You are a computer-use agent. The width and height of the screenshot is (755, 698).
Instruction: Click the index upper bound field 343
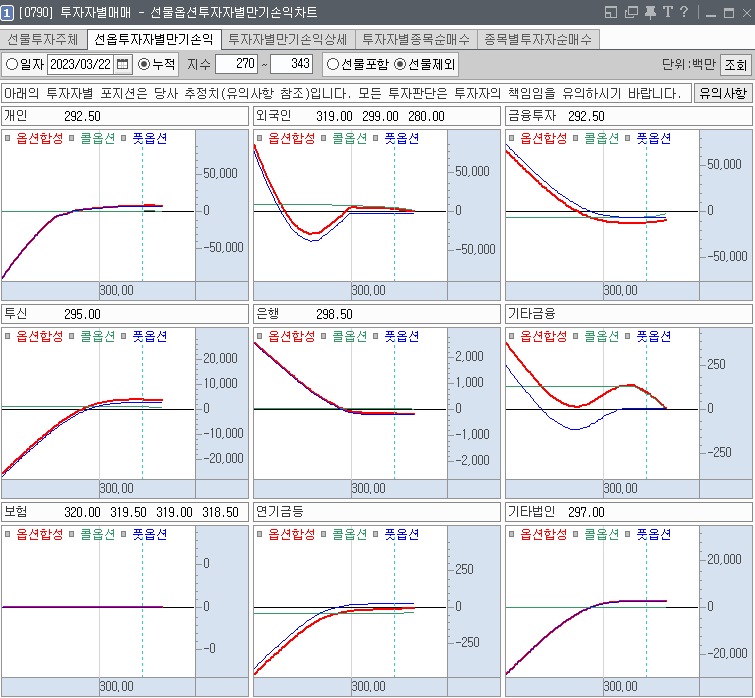[292, 64]
